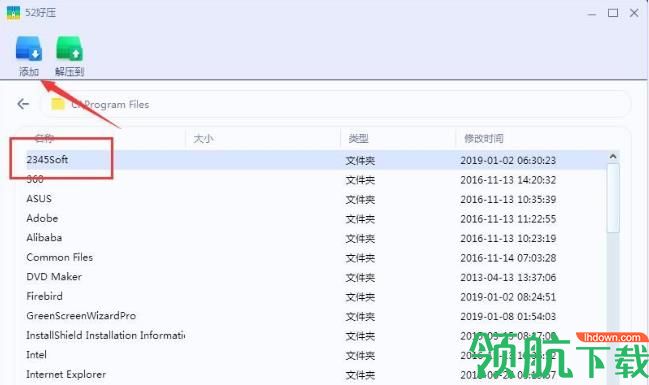Select the Adobe folder
Screen dimensions: 649x385
point(42,218)
